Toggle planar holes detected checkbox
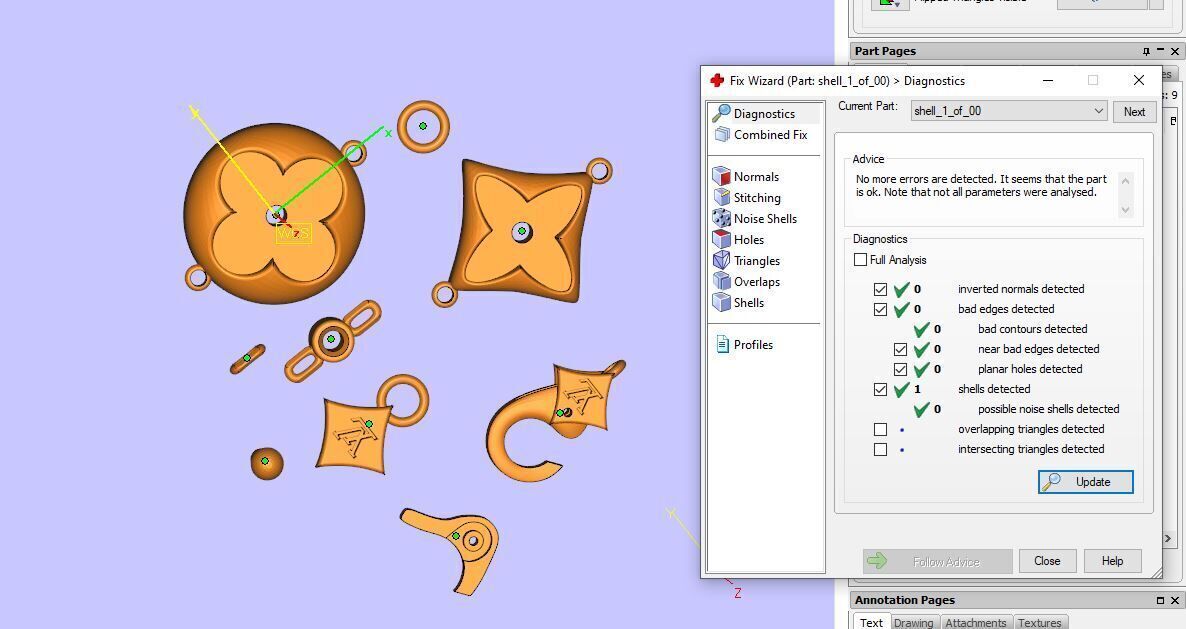1186x629 pixels. [x=900, y=370]
